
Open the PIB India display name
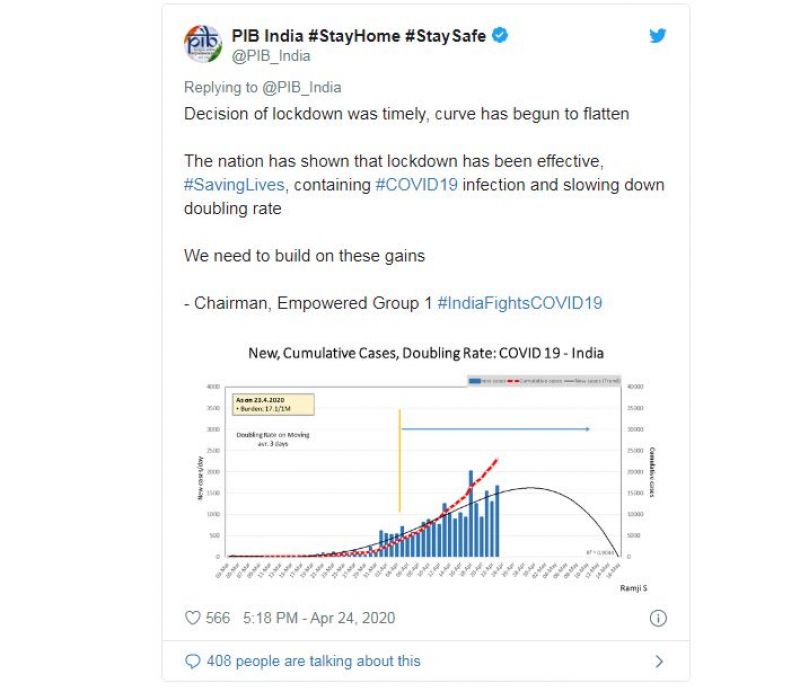[x=360, y=35]
